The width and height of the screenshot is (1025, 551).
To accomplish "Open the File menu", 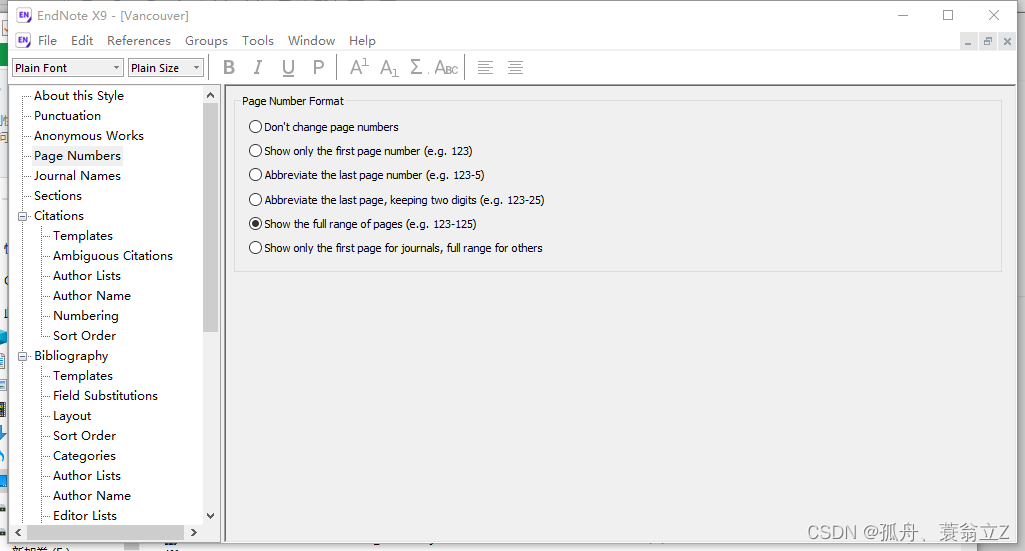I will [47, 41].
